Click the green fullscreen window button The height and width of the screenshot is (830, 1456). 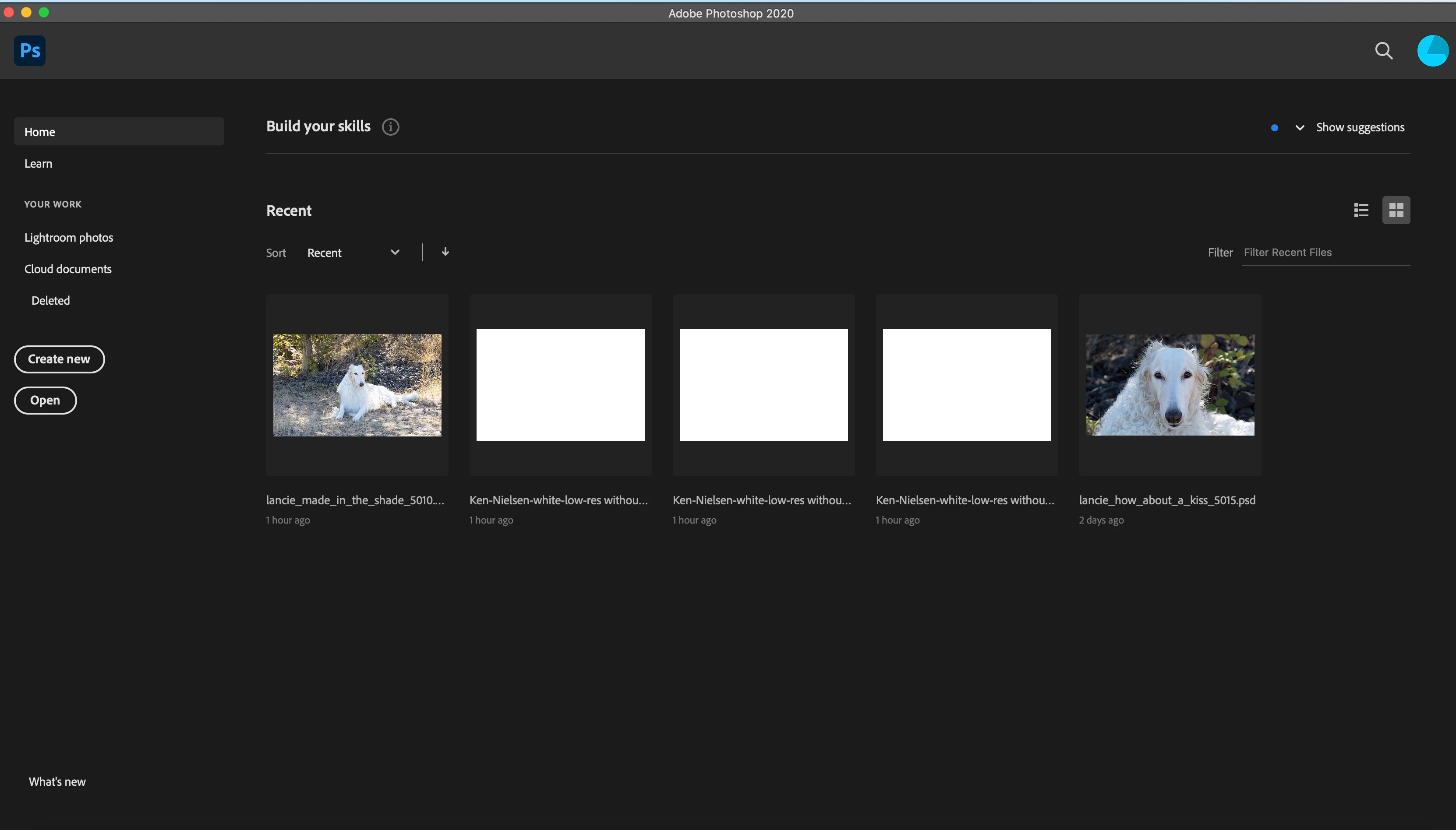tap(44, 13)
